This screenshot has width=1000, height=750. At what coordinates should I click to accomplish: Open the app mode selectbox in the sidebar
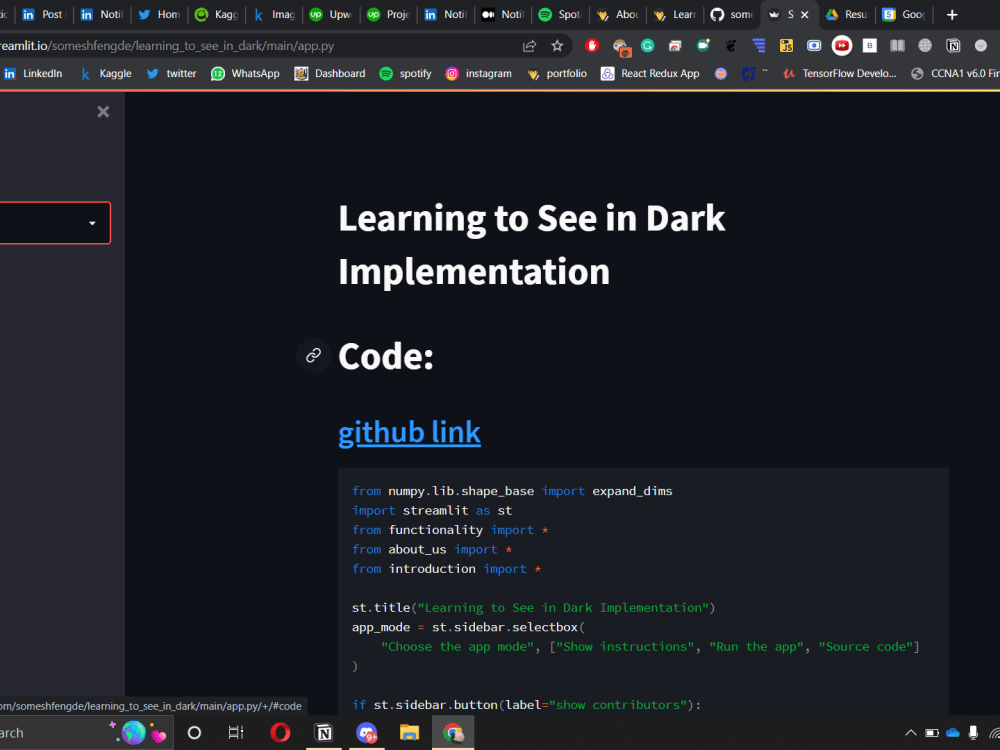click(x=55, y=223)
